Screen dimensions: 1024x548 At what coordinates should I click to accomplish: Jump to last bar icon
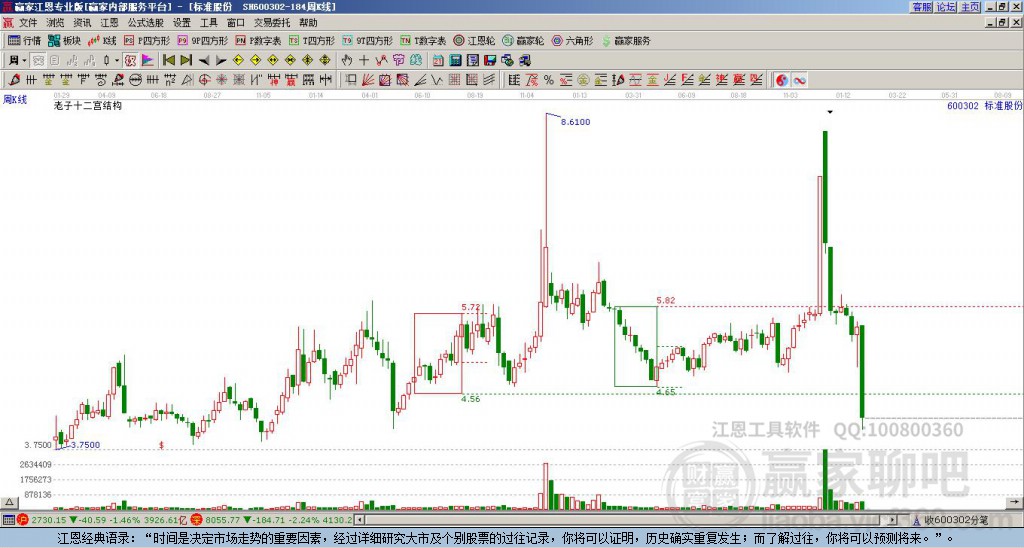(186, 61)
